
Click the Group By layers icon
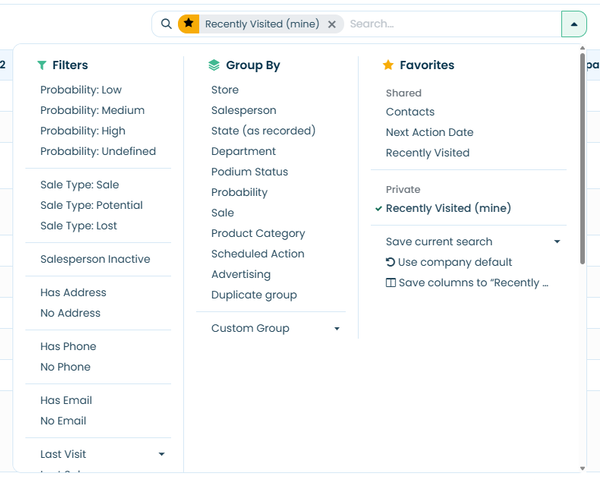(x=214, y=65)
